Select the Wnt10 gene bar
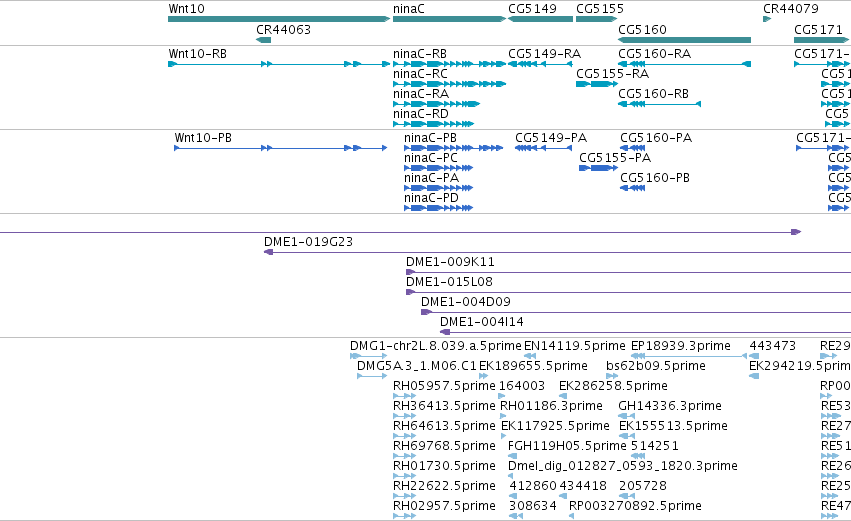Viewport: 851px width, 521px height. pyautogui.click(x=279, y=19)
